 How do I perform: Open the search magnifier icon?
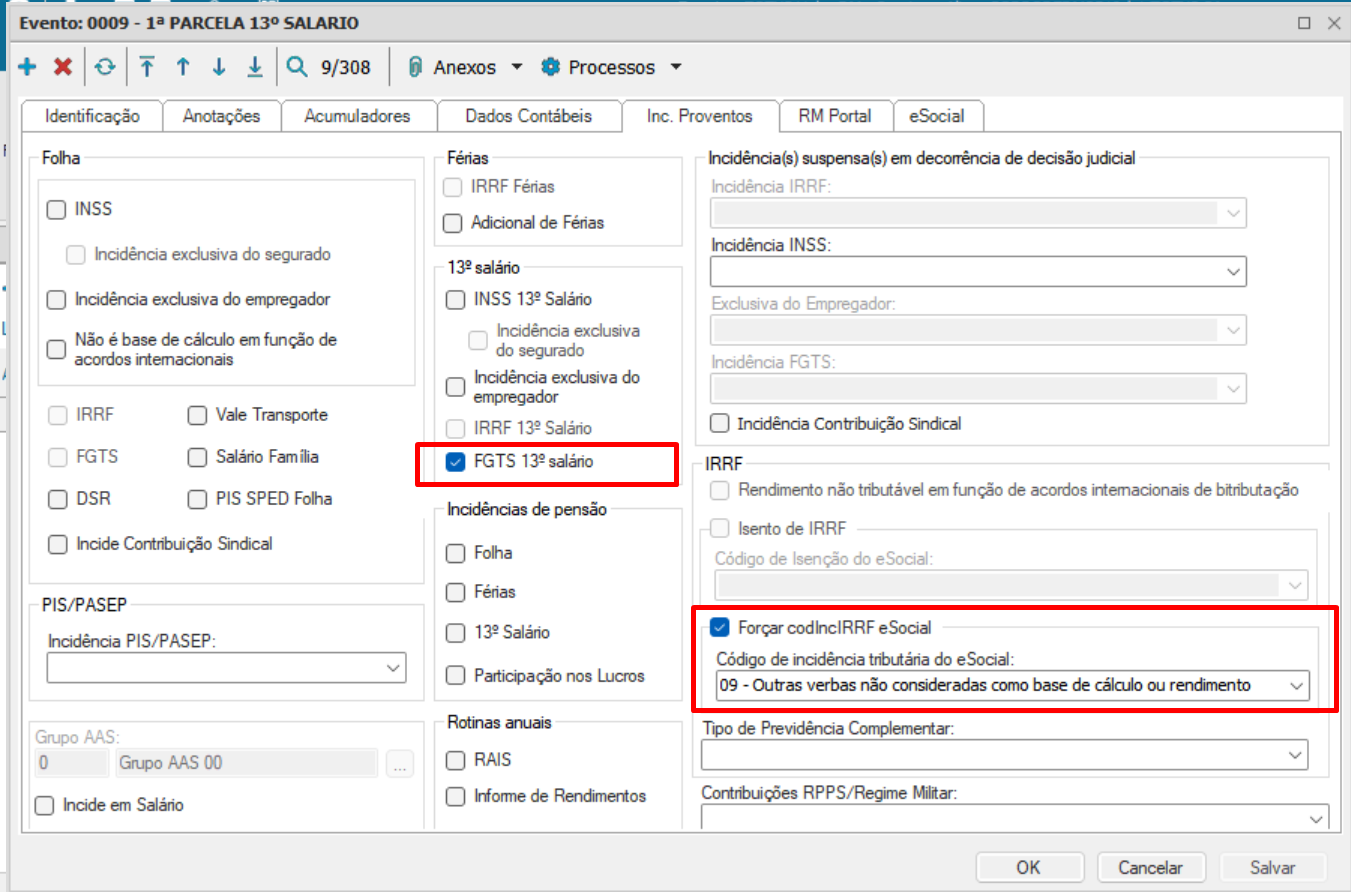pos(297,67)
